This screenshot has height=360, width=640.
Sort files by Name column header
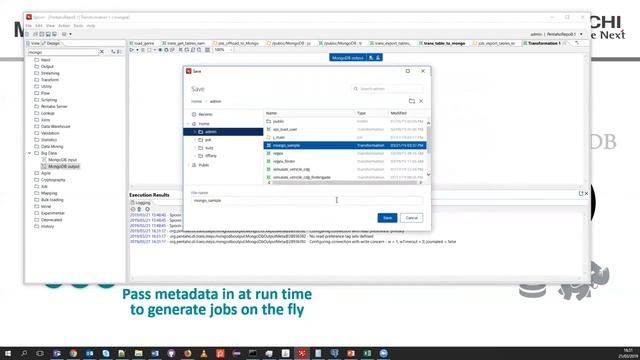(x=309, y=113)
